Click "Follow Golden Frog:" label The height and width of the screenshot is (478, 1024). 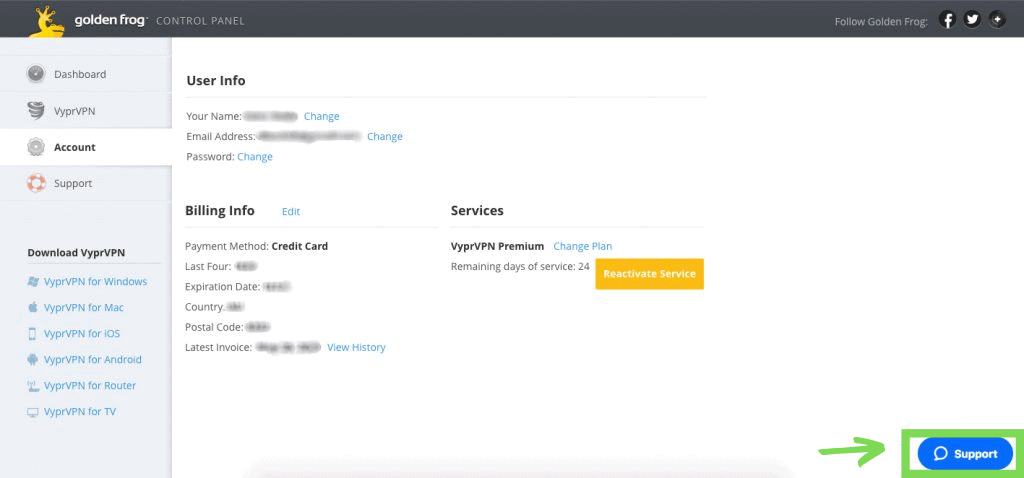(881, 22)
